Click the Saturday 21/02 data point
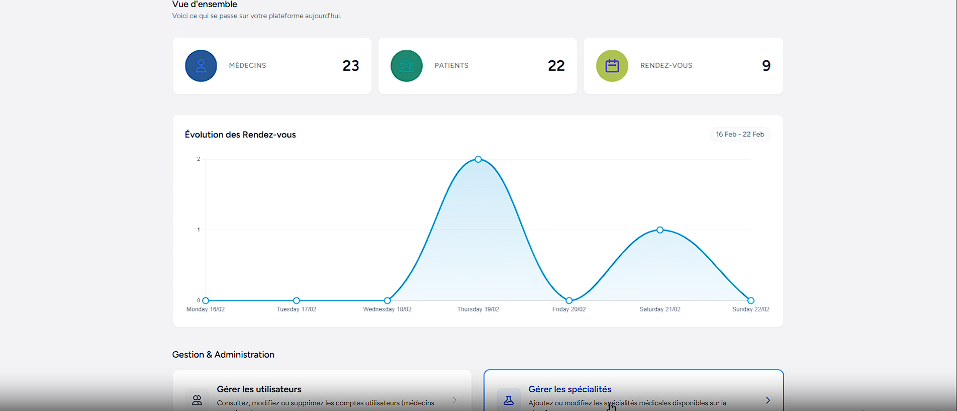 (x=660, y=230)
